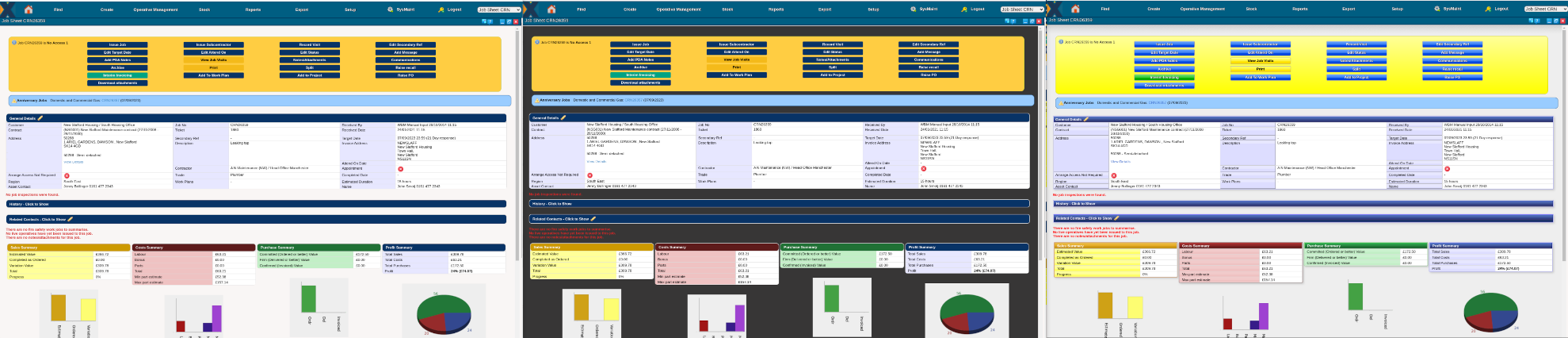Click Home icon in dark-themed window

click(x=551, y=9)
